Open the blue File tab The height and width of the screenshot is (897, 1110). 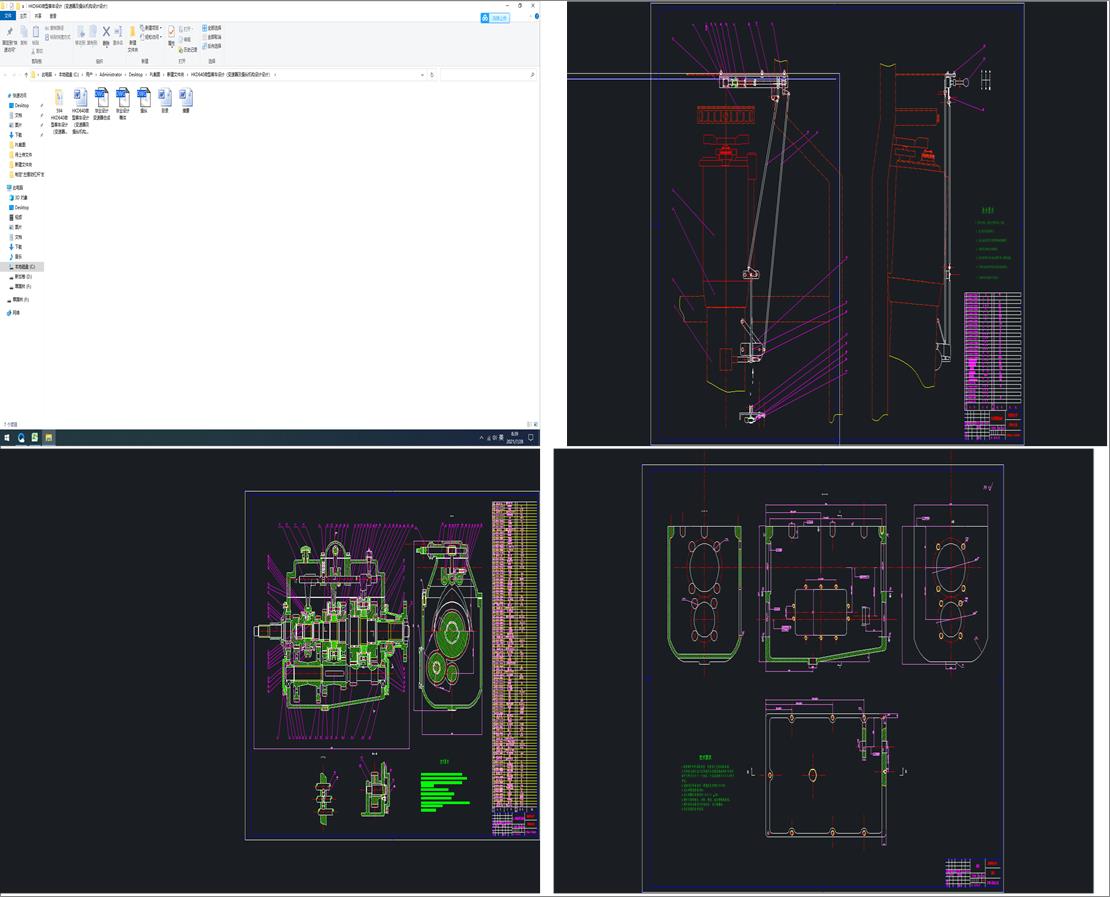point(8,16)
